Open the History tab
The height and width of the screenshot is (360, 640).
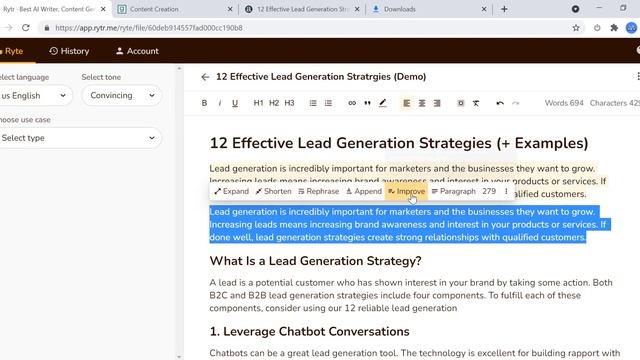[x=69, y=51]
